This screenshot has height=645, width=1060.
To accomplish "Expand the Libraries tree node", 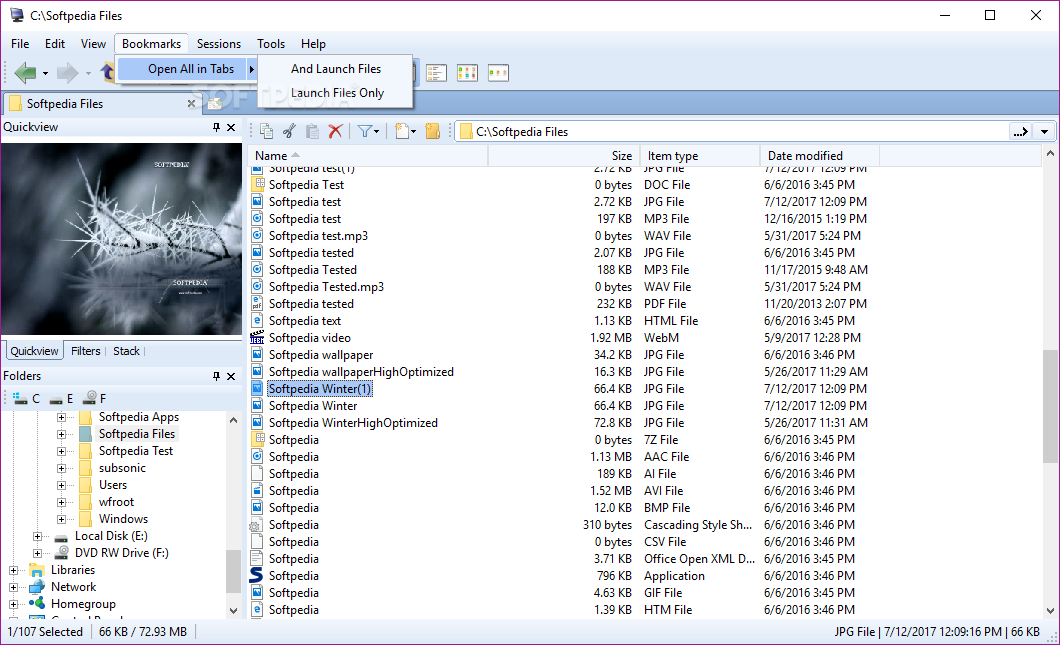I will (13, 571).
